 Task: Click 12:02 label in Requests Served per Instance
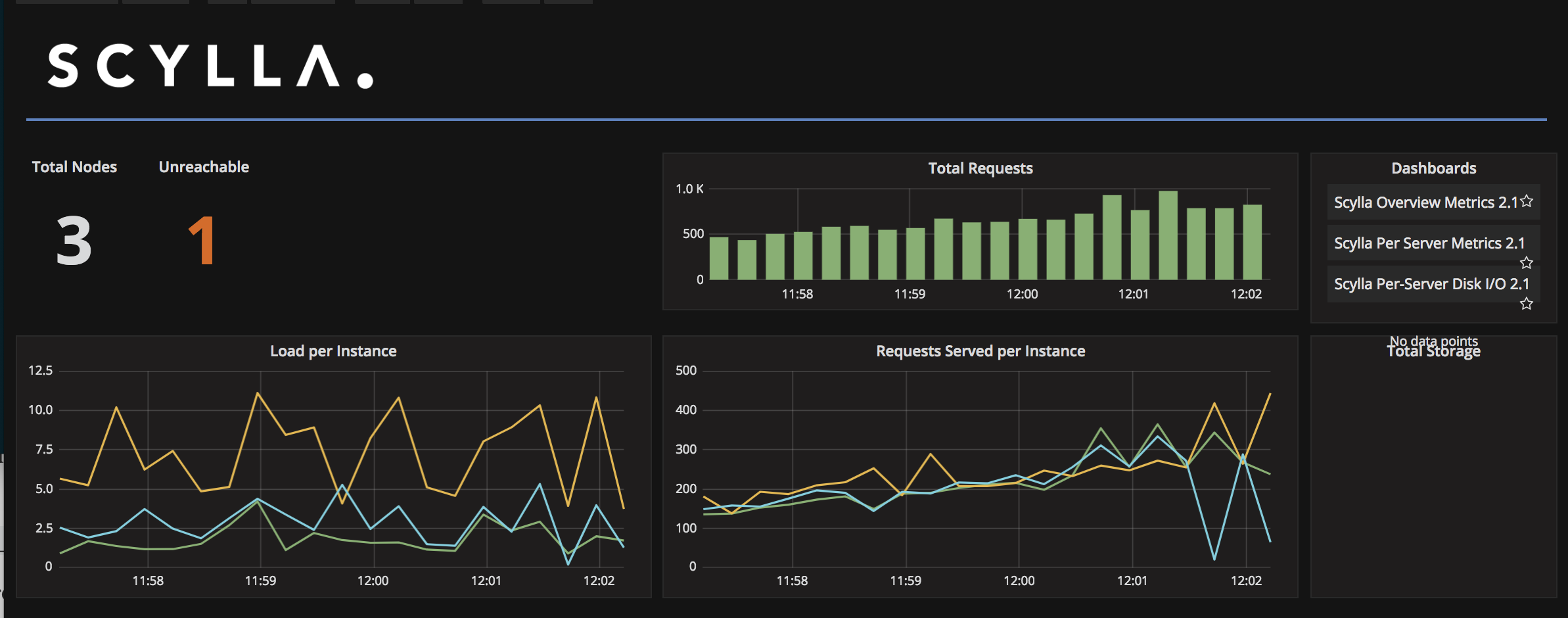pyautogui.click(x=1246, y=581)
